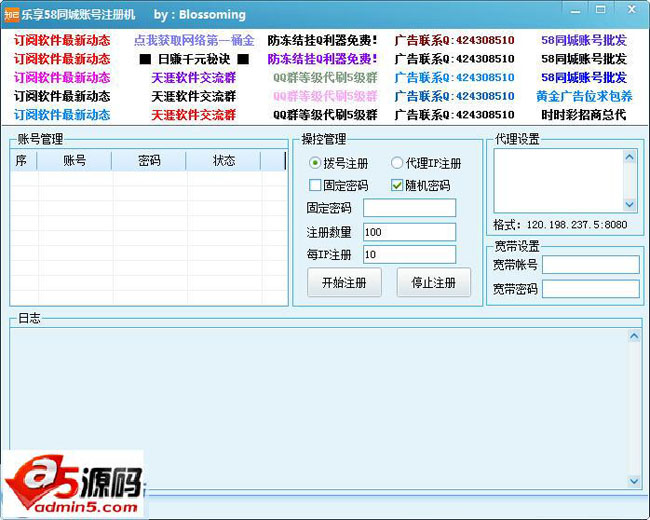Click the 开始注册 button
This screenshot has width=650, height=520.
pos(344,282)
